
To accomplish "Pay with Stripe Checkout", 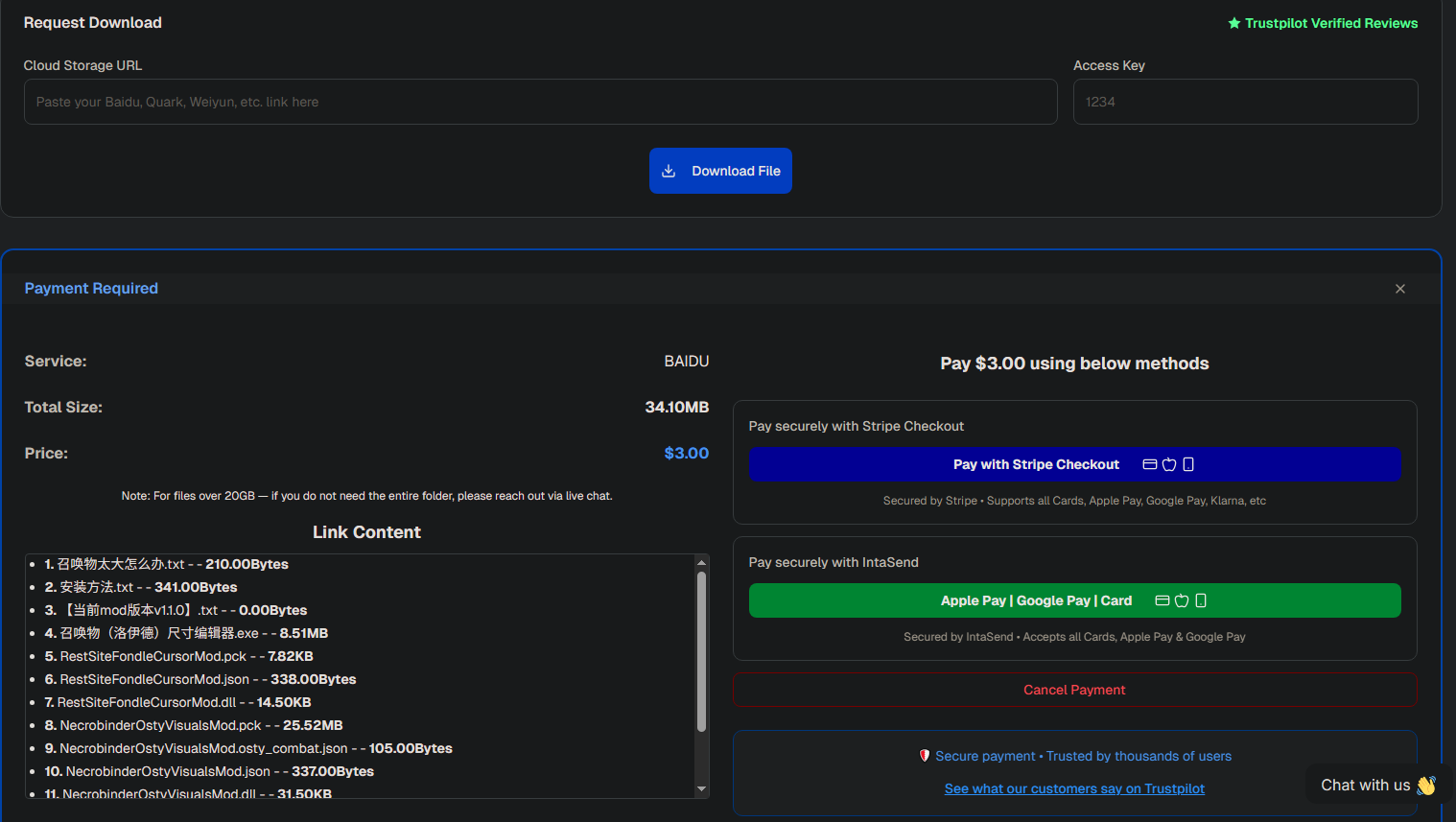I will click(1074, 464).
